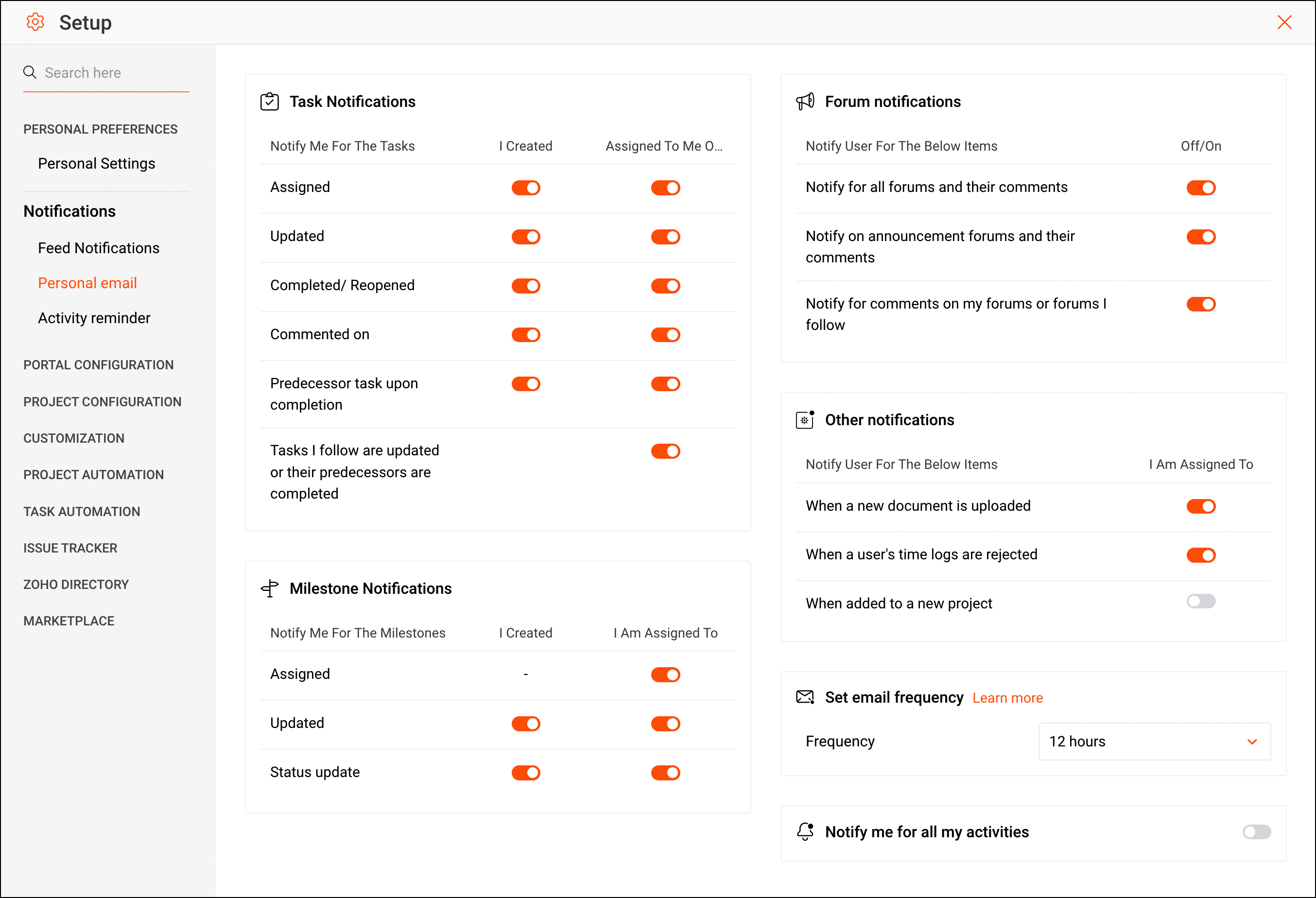Click the Setup gear icon

(35, 22)
